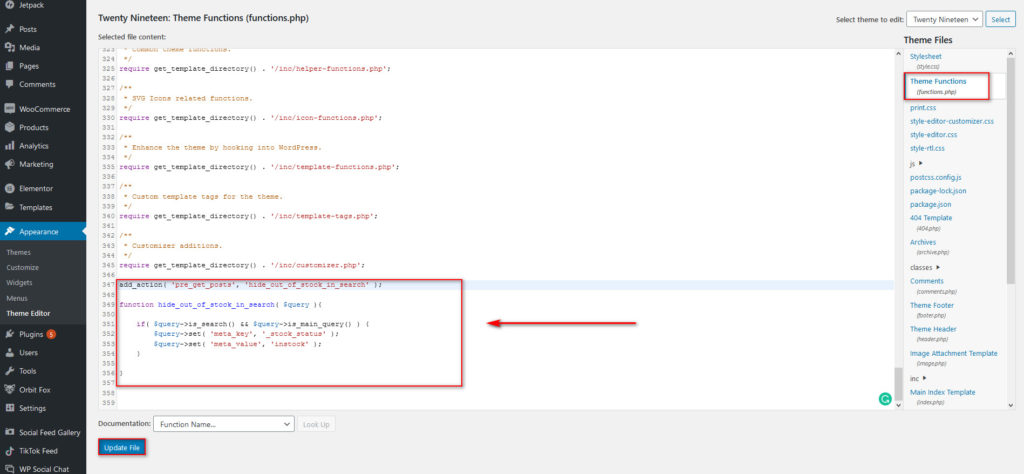Click the green Grammarly icon in editor

point(884,398)
